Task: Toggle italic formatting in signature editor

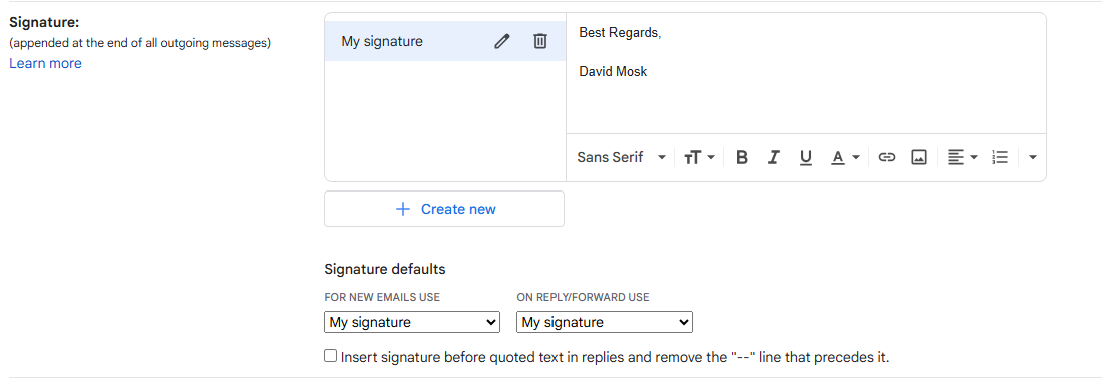Action: (x=774, y=157)
